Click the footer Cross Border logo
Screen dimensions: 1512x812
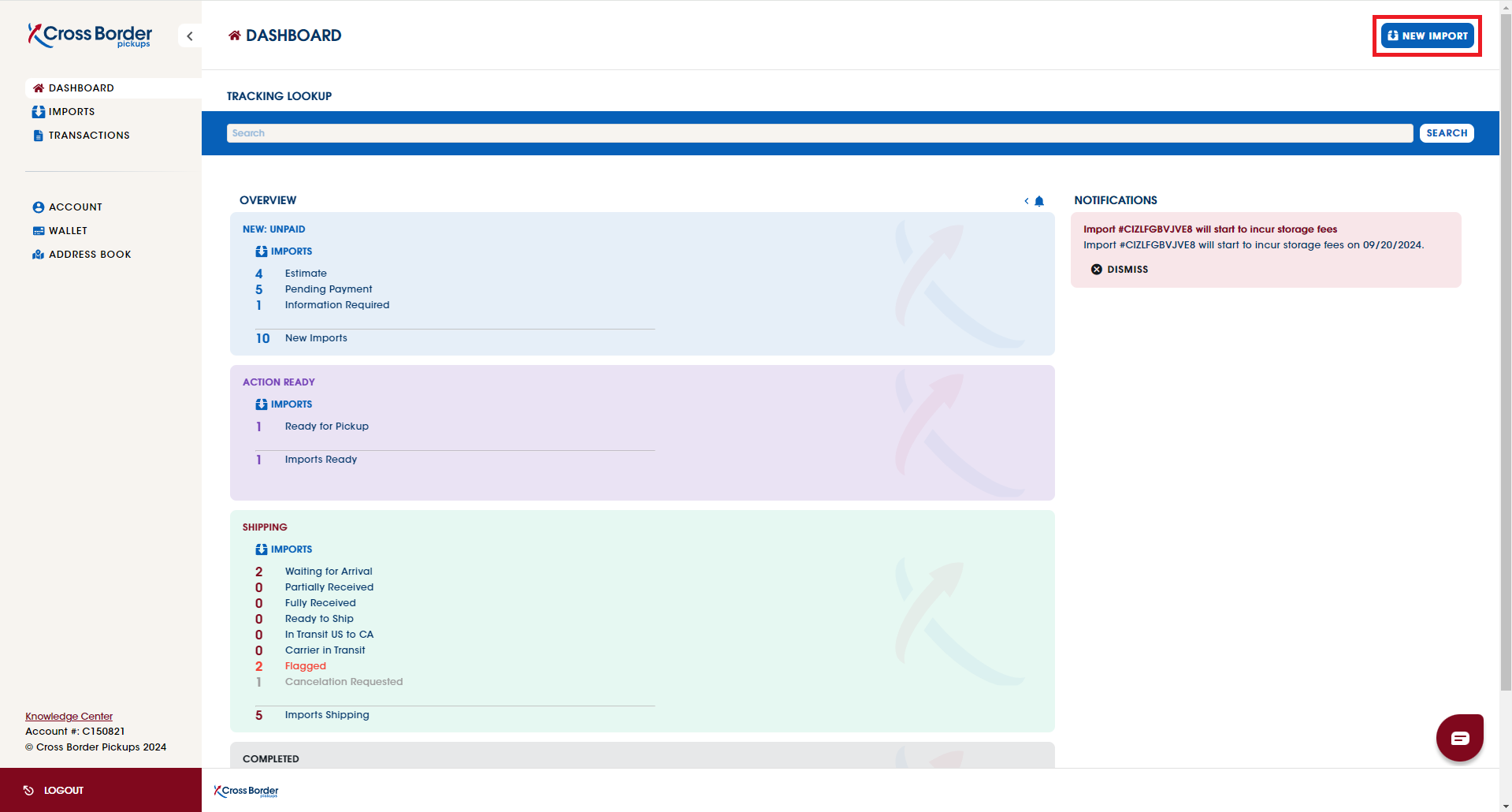coord(246,791)
